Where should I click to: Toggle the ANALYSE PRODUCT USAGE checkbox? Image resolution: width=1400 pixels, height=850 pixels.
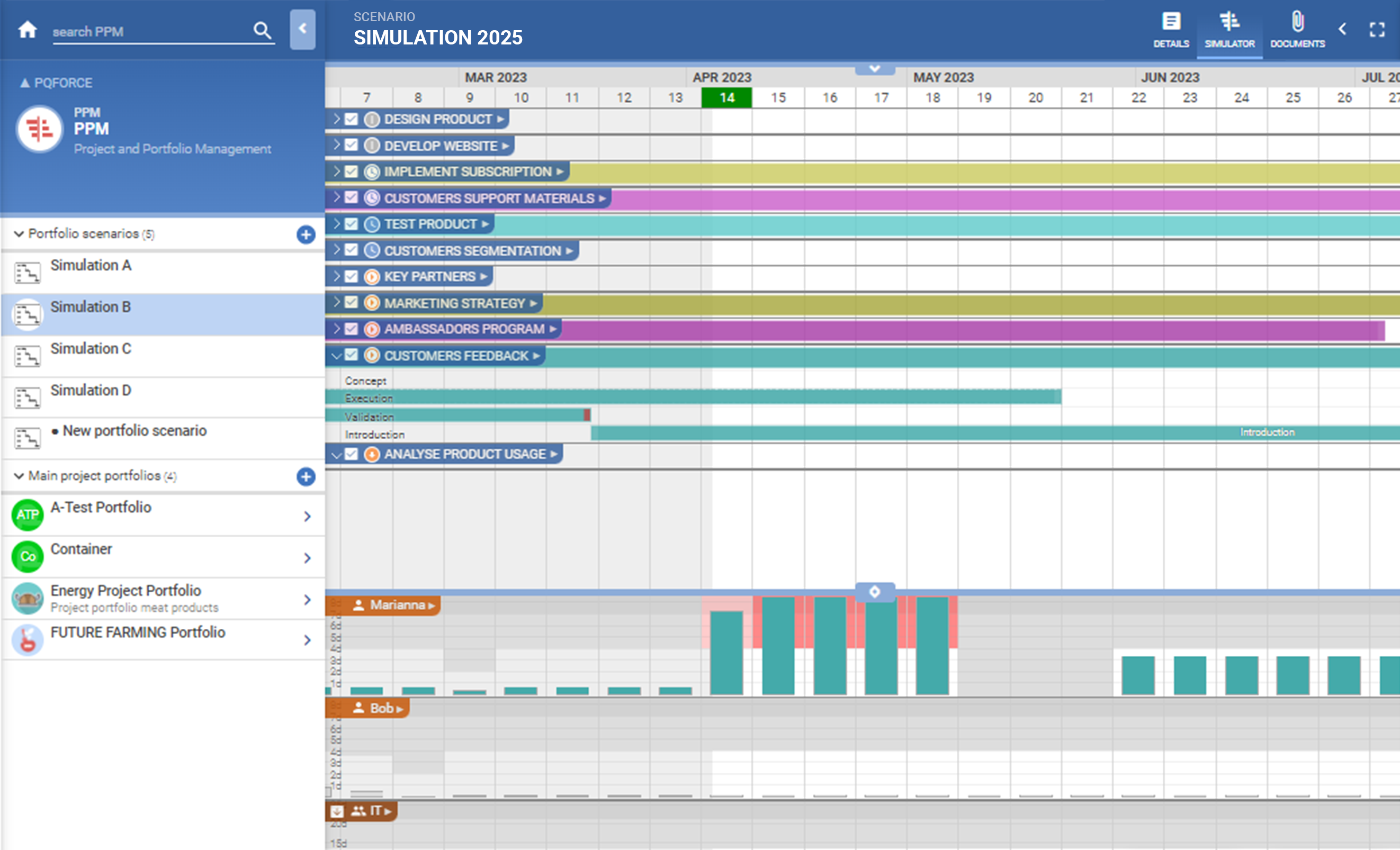pyautogui.click(x=351, y=454)
